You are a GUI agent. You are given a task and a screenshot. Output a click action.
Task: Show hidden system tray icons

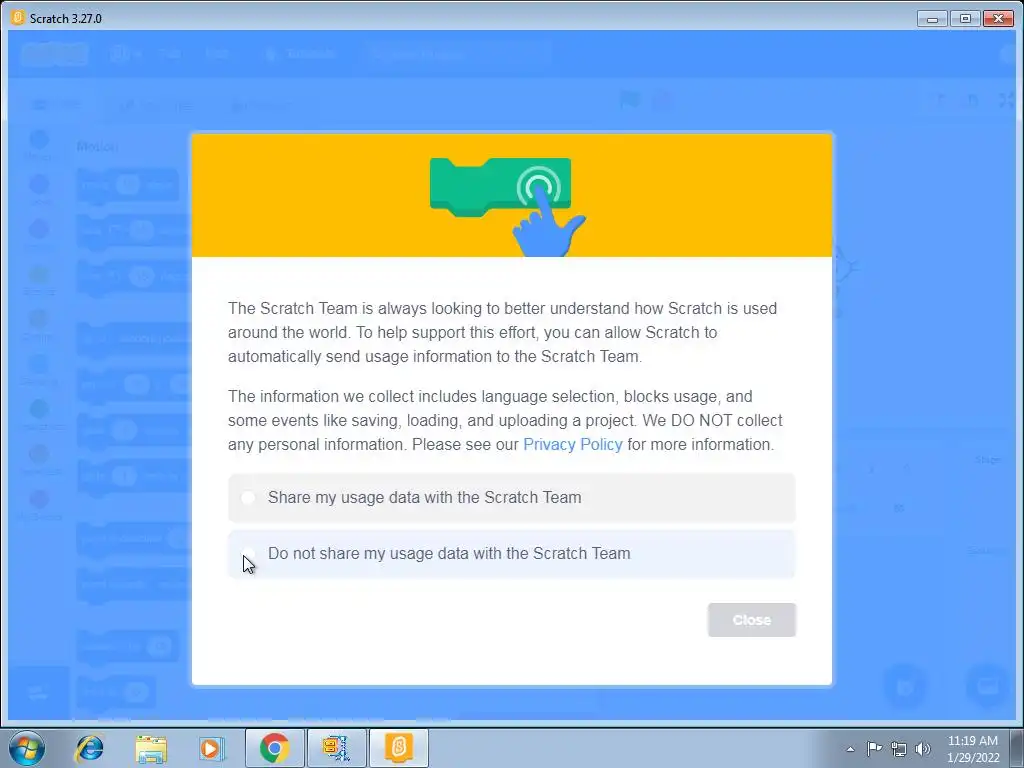850,749
